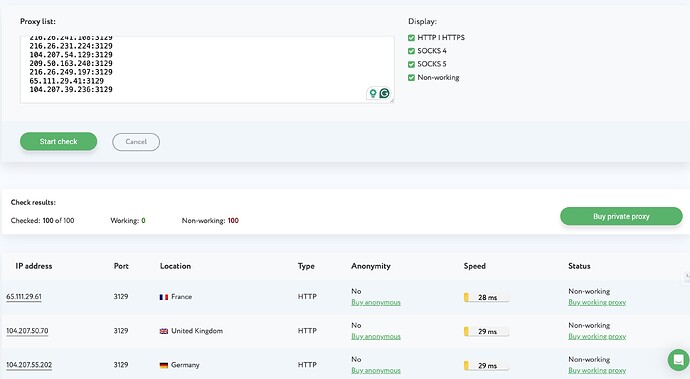Click the Non-working status text for Germany row
The image size is (690, 379).
pos(589,360)
